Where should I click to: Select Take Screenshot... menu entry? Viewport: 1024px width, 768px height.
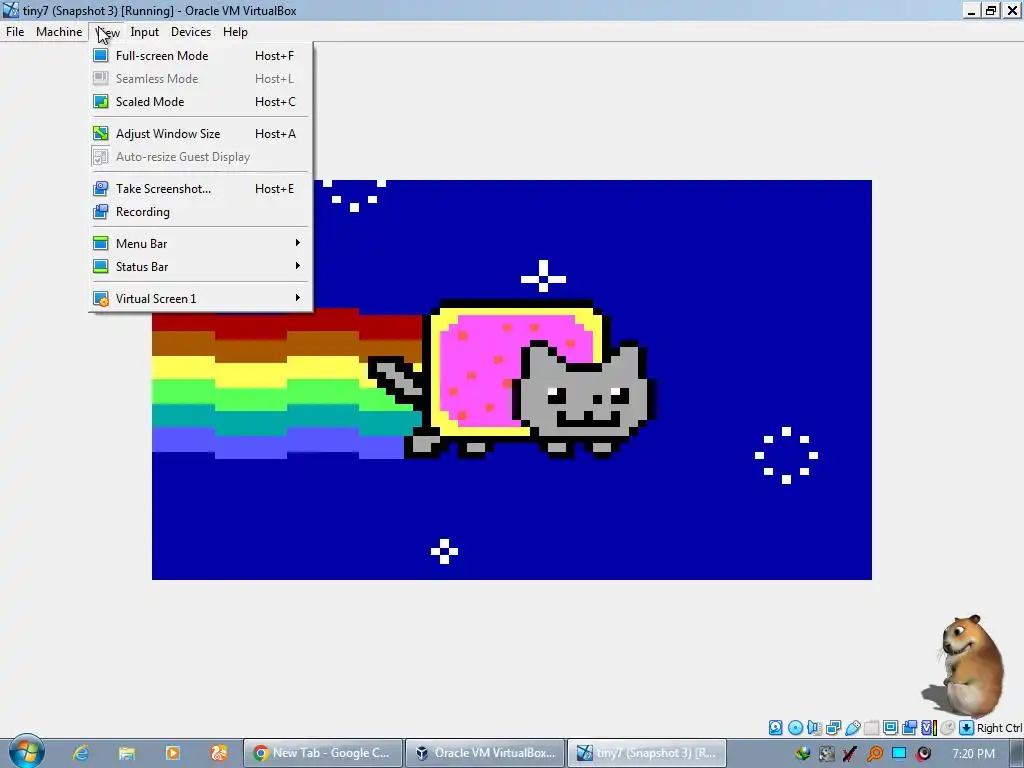tap(200, 189)
